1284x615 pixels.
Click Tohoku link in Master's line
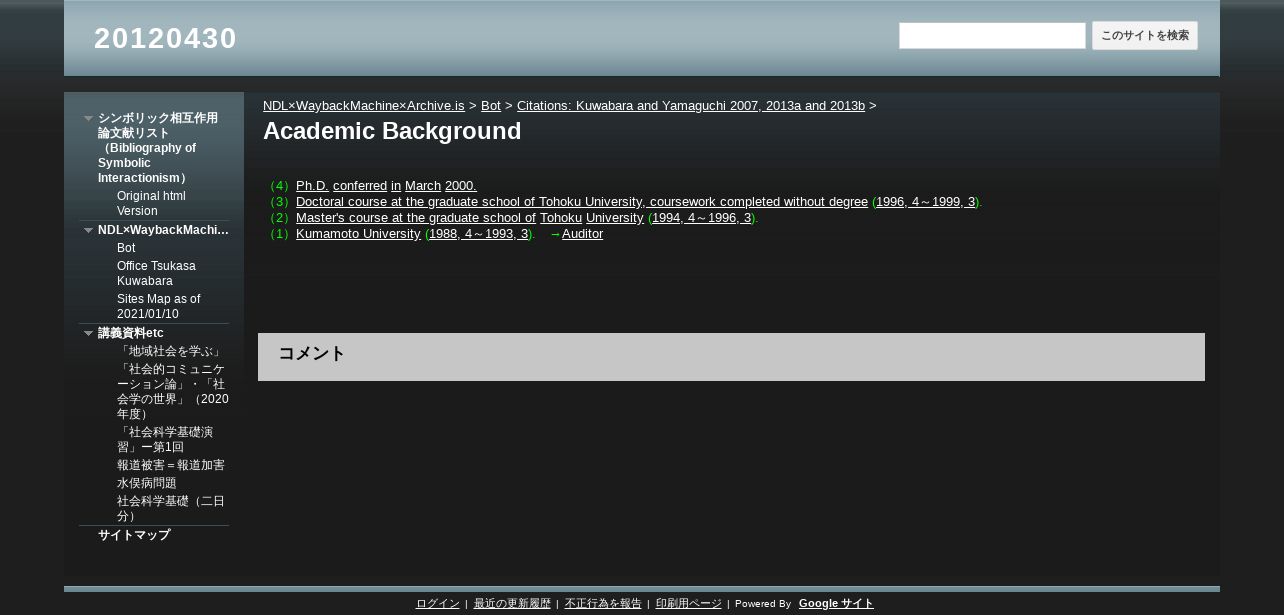561,217
